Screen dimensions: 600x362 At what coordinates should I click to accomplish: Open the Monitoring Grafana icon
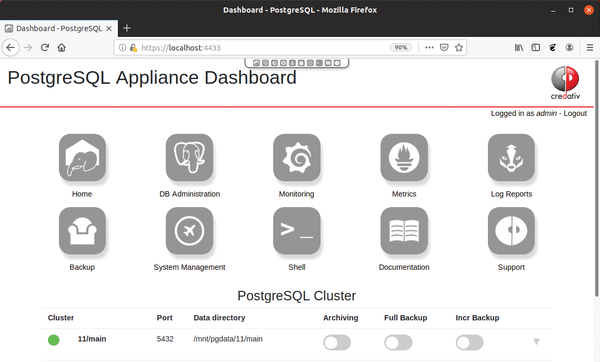coord(297,157)
